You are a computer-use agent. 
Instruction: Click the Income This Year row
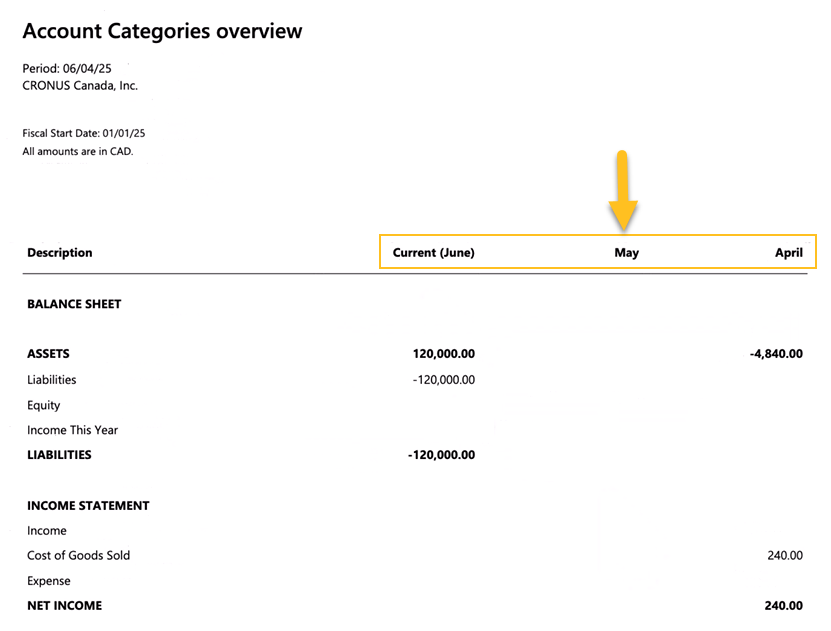pos(72,429)
